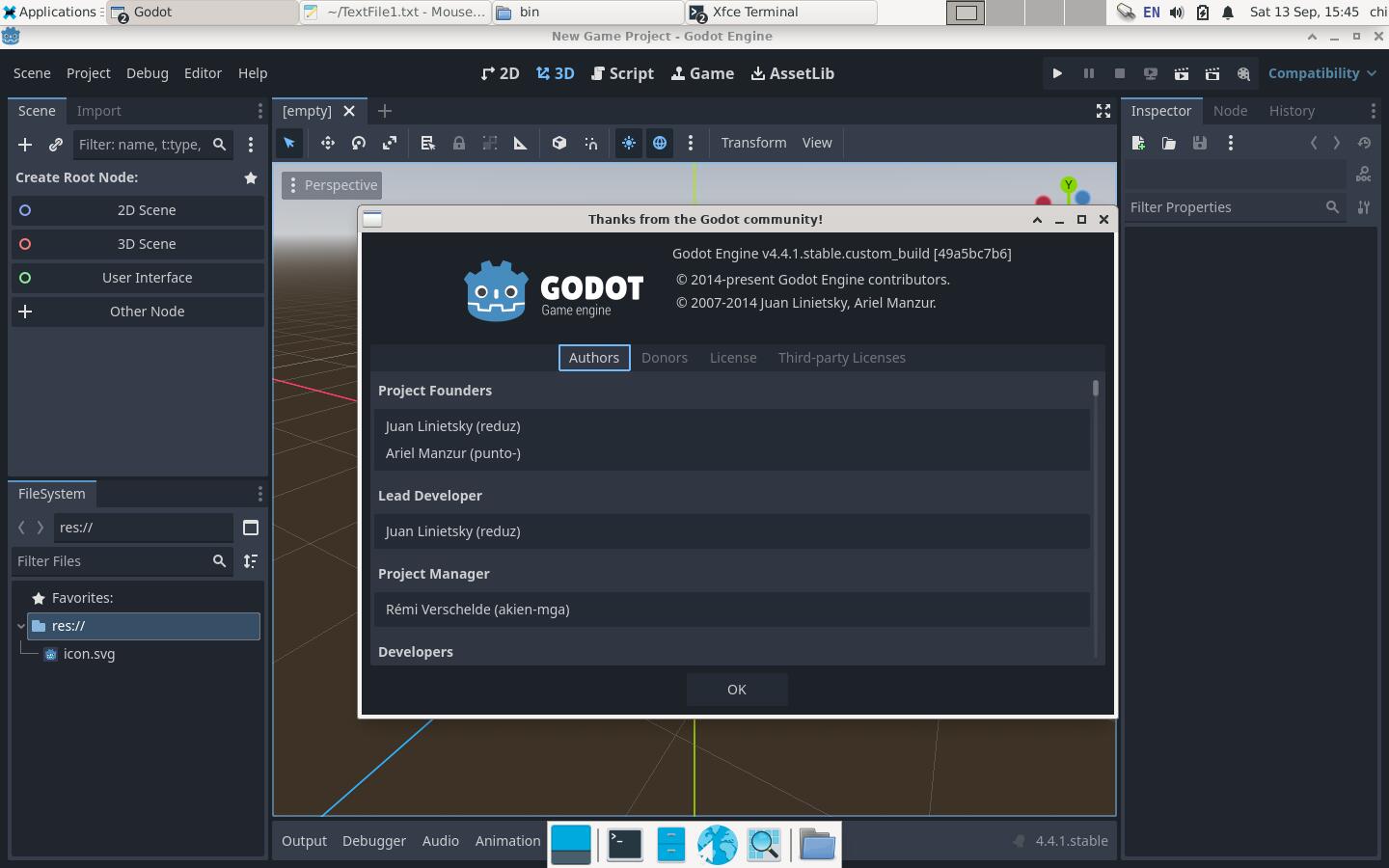Toggle Use Local Space cube button
1389x868 pixels.
point(559,143)
